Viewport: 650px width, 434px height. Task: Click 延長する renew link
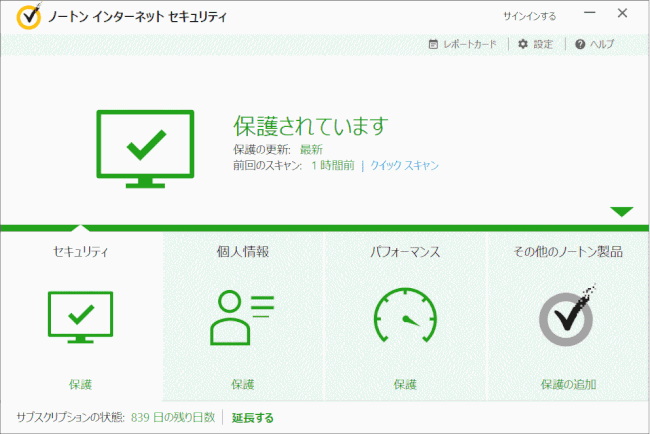click(x=252, y=418)
